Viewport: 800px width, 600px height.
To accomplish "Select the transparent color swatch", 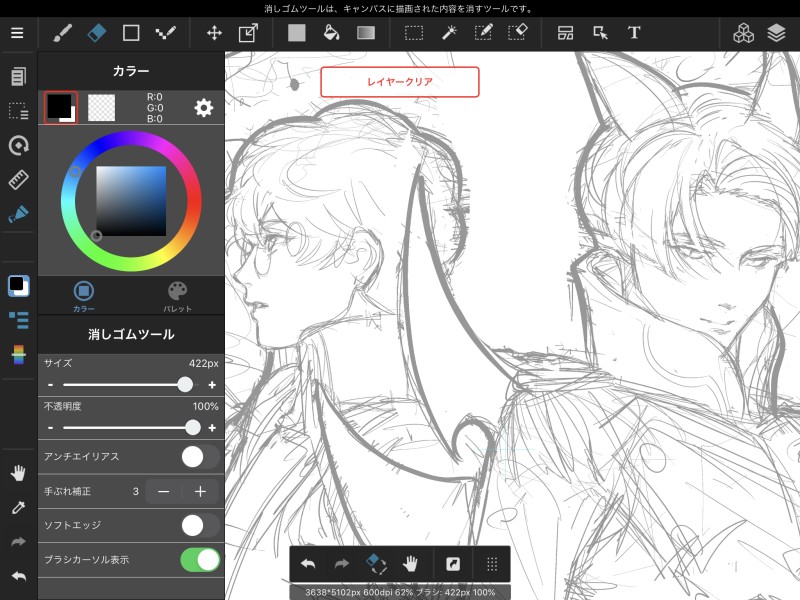I will tap(102, 108).
